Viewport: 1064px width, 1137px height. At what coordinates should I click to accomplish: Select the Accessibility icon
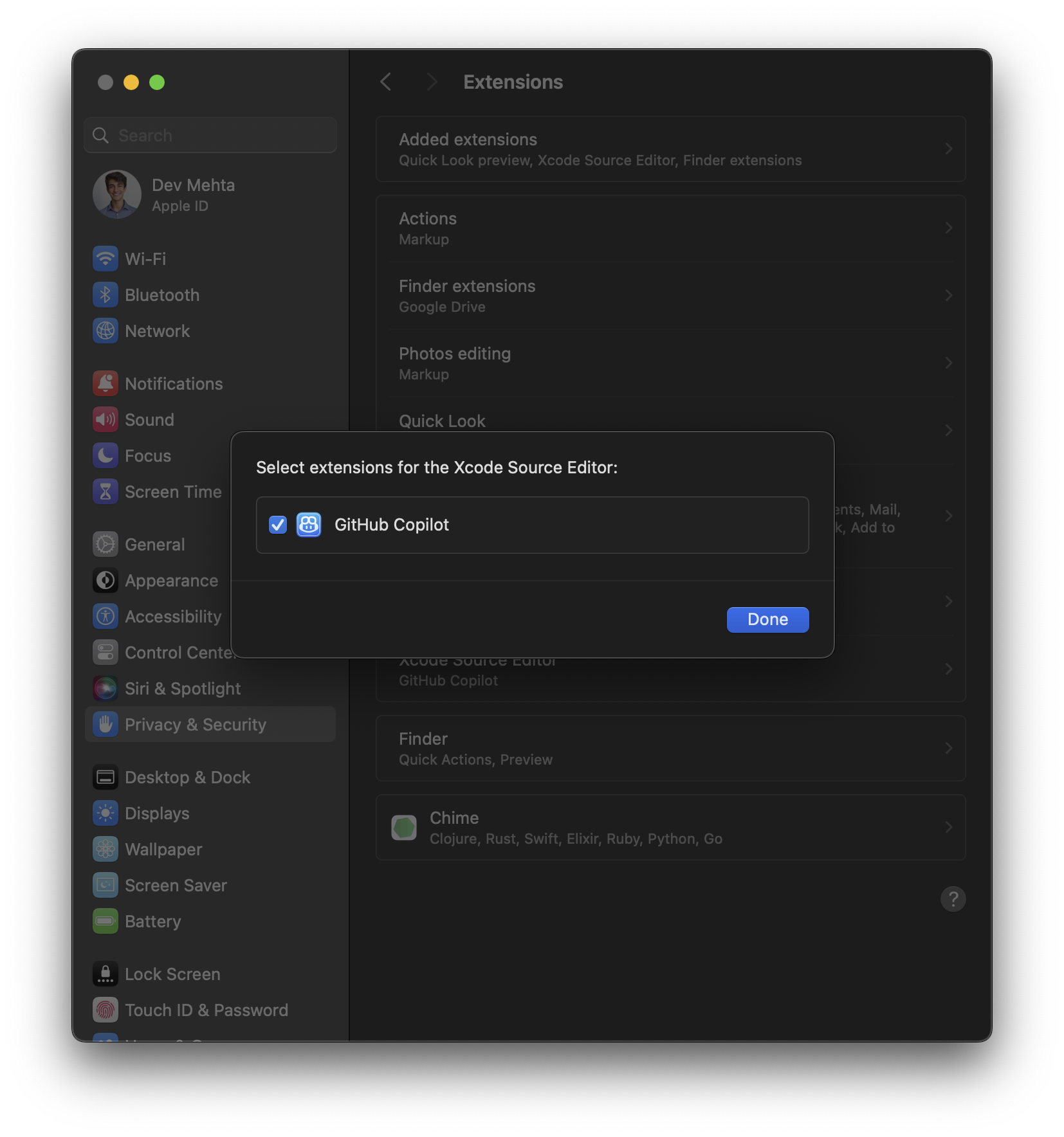[x=105, y=616]
